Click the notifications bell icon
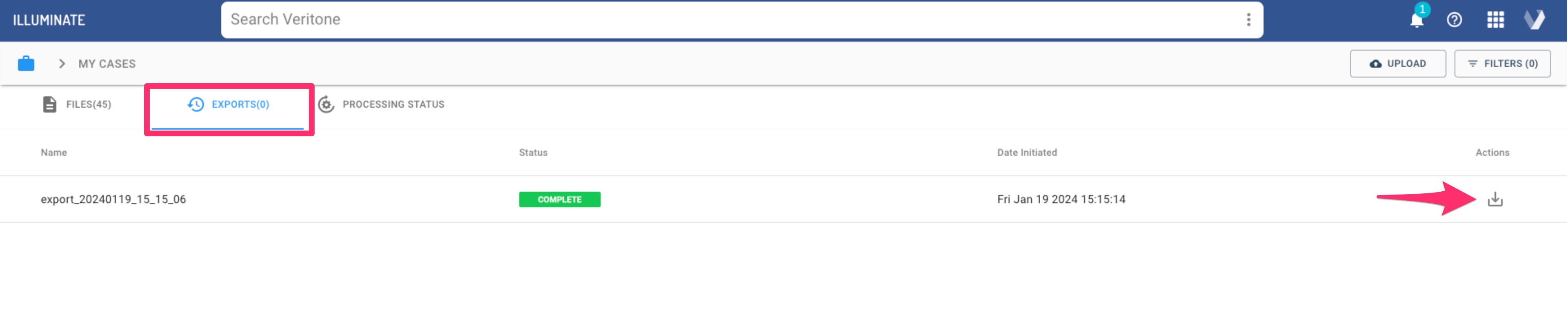Image resolution: width=1568 pixels, height=319 pixels. [1417, 20]
